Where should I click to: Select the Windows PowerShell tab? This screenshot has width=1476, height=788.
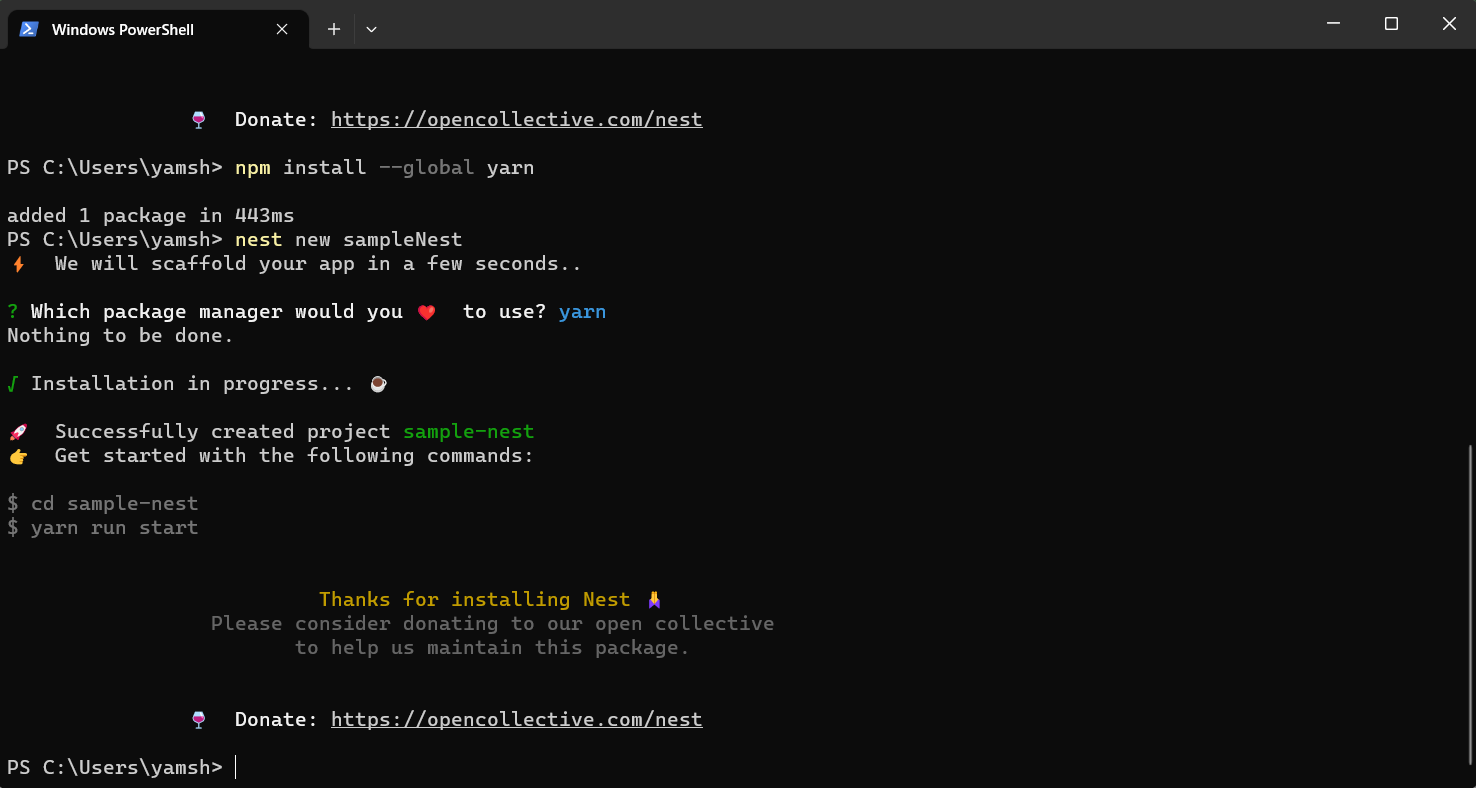click(x=156, y=29)
